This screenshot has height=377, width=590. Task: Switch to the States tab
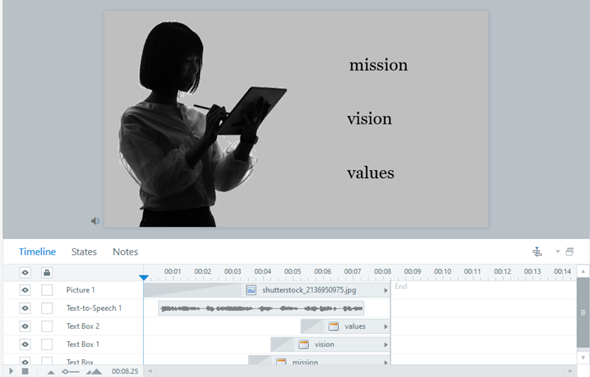point(84,252)
